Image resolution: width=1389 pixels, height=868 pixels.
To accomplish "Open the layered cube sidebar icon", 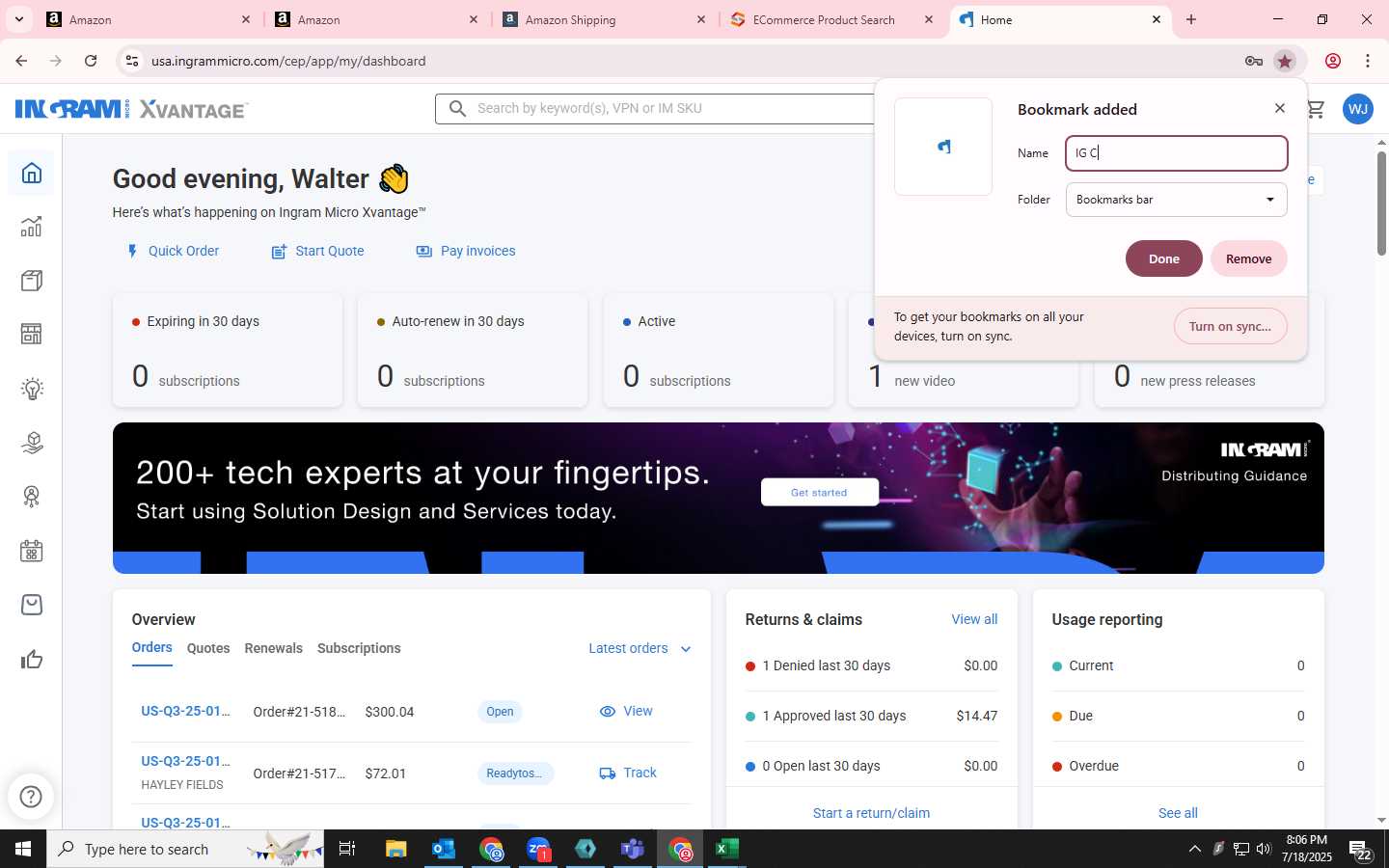I will click(32, 443).
